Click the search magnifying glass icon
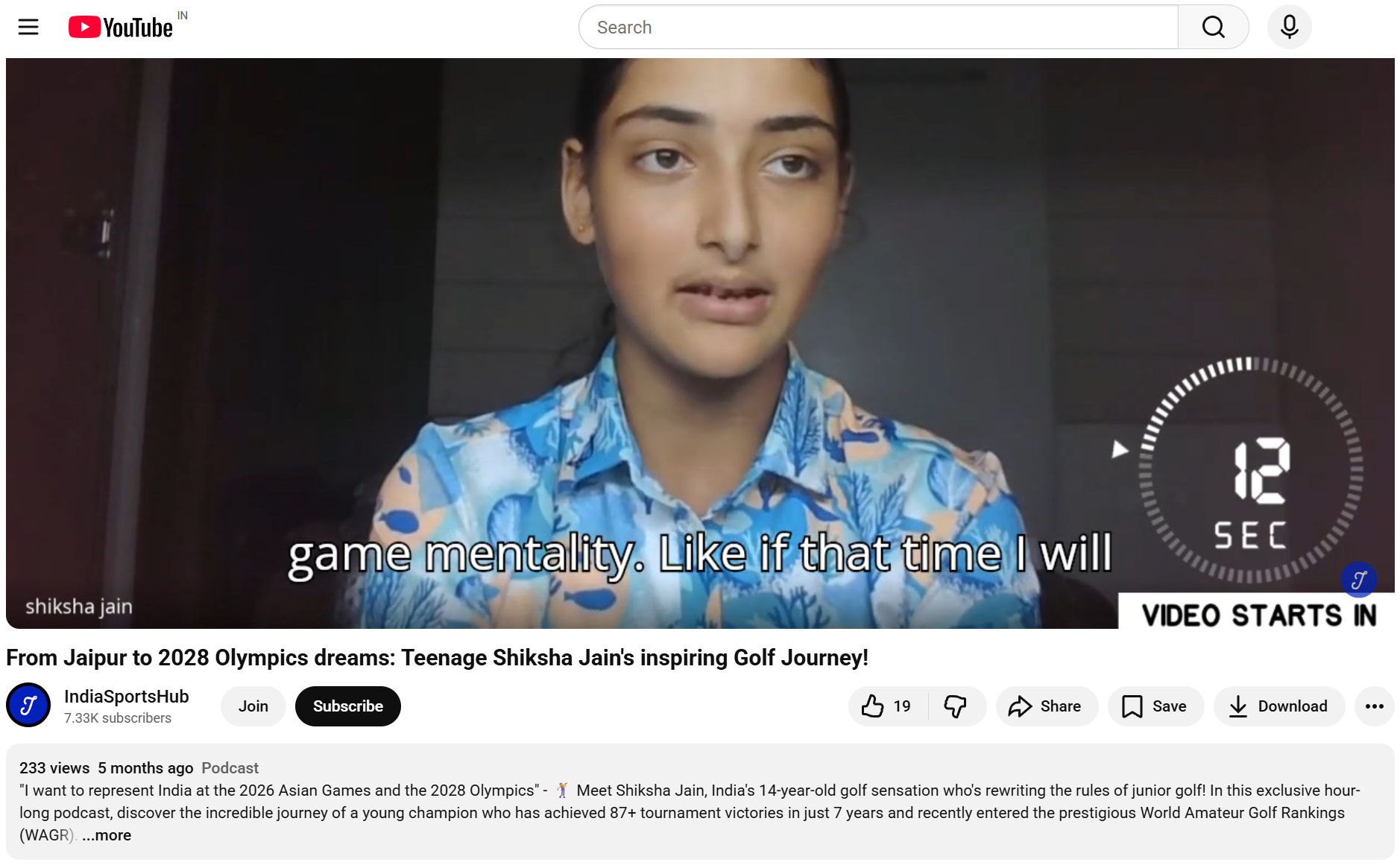Screen dimensions: 1400x868 tap(1213, 27)
